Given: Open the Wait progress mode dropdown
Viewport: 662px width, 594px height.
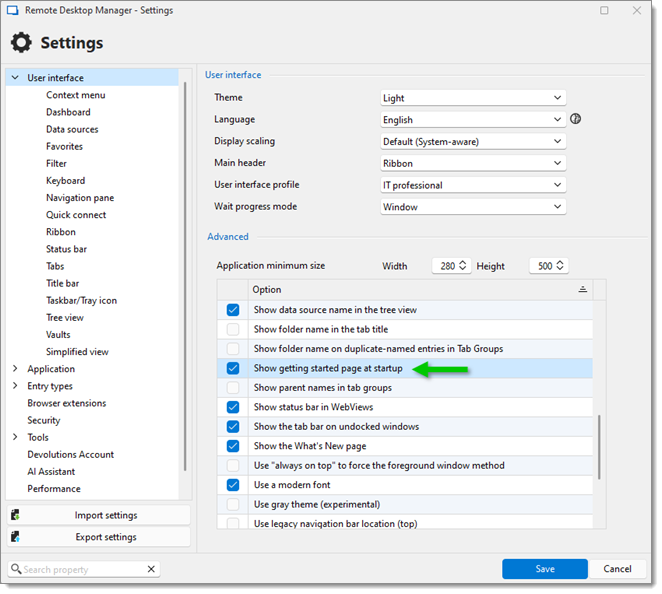Looking at the screenshot, I should click(x=473, y=207).
